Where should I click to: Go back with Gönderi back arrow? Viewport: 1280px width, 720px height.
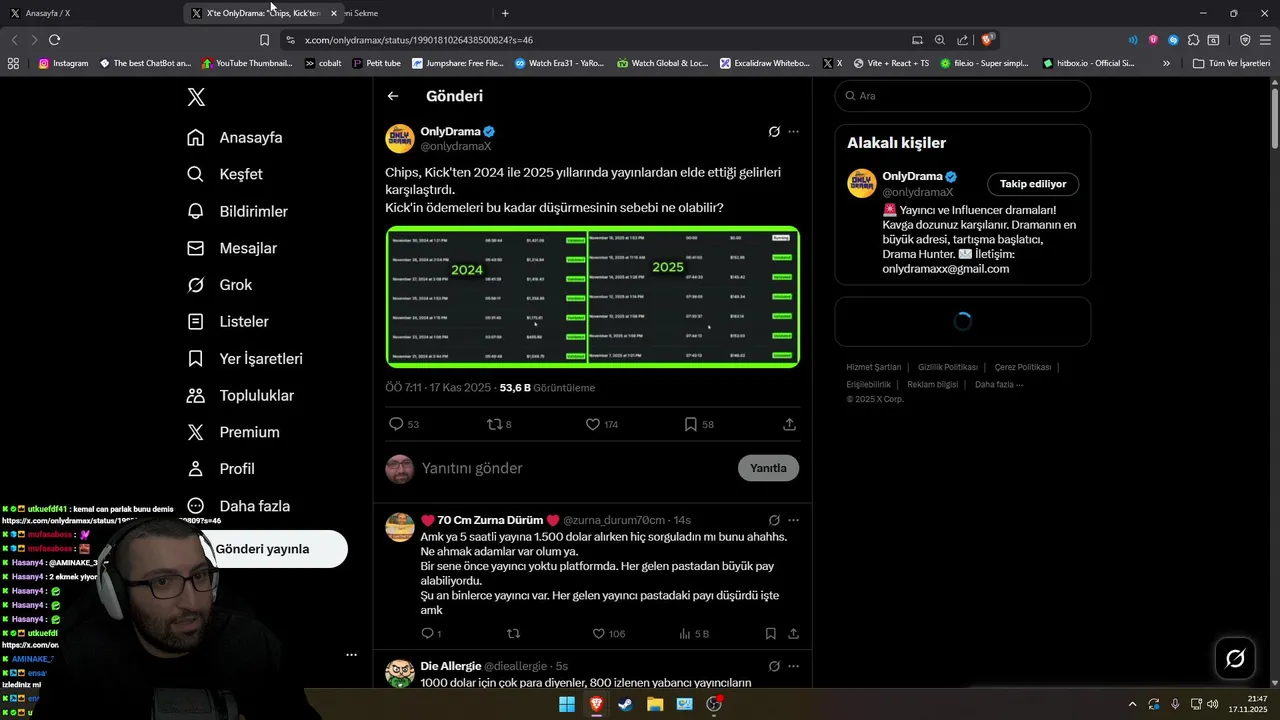[x=393, y=96]
